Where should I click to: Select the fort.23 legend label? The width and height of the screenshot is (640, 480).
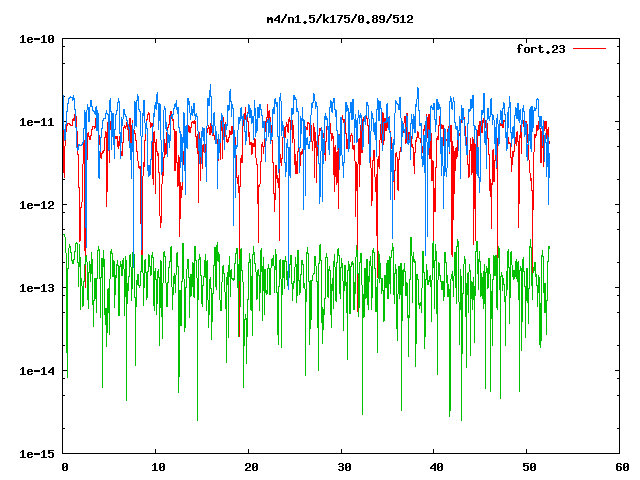(541, 49)
